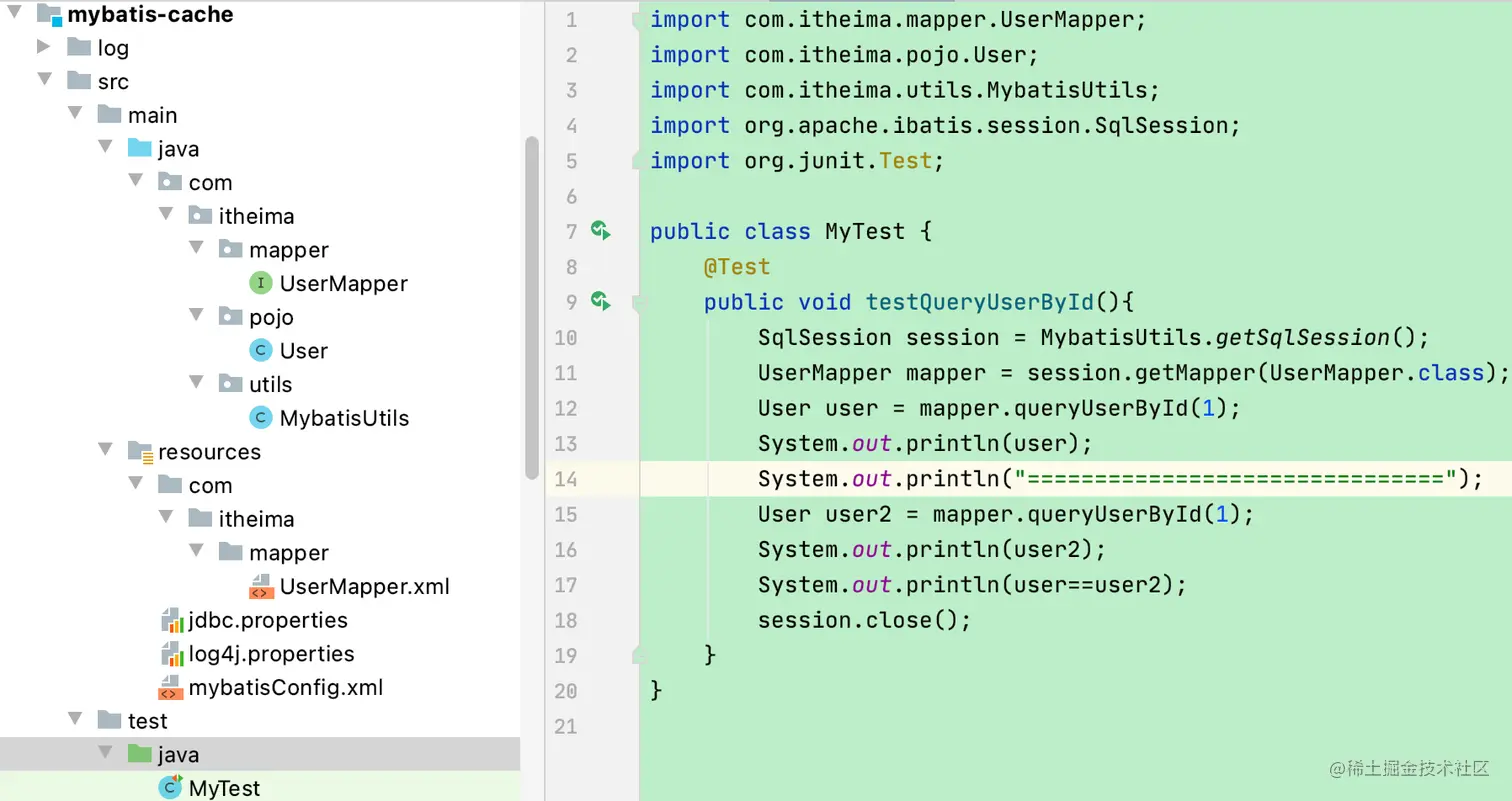
Task: Click the fold marker at line 5
Action: click(638, 160)
